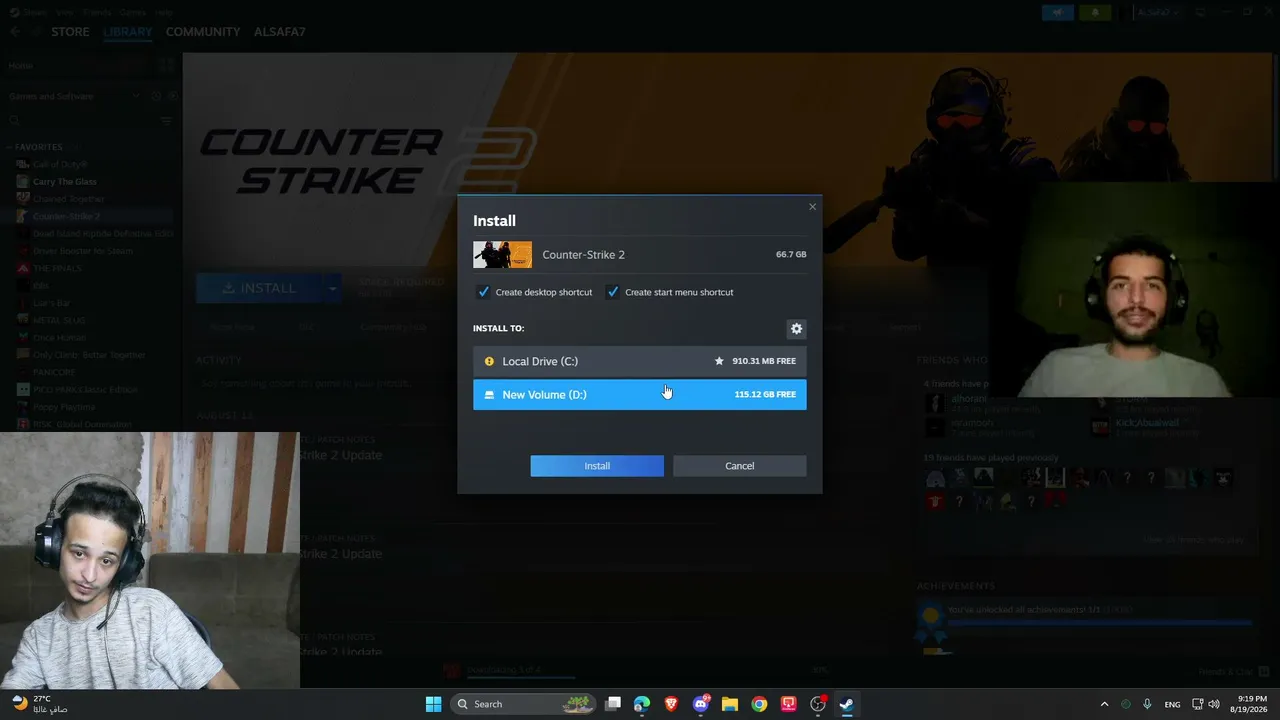Open the Friends menu in Steam
The width and height of the screenshot is (1280, 720).
pyautogui.click(x=97, y=12)
